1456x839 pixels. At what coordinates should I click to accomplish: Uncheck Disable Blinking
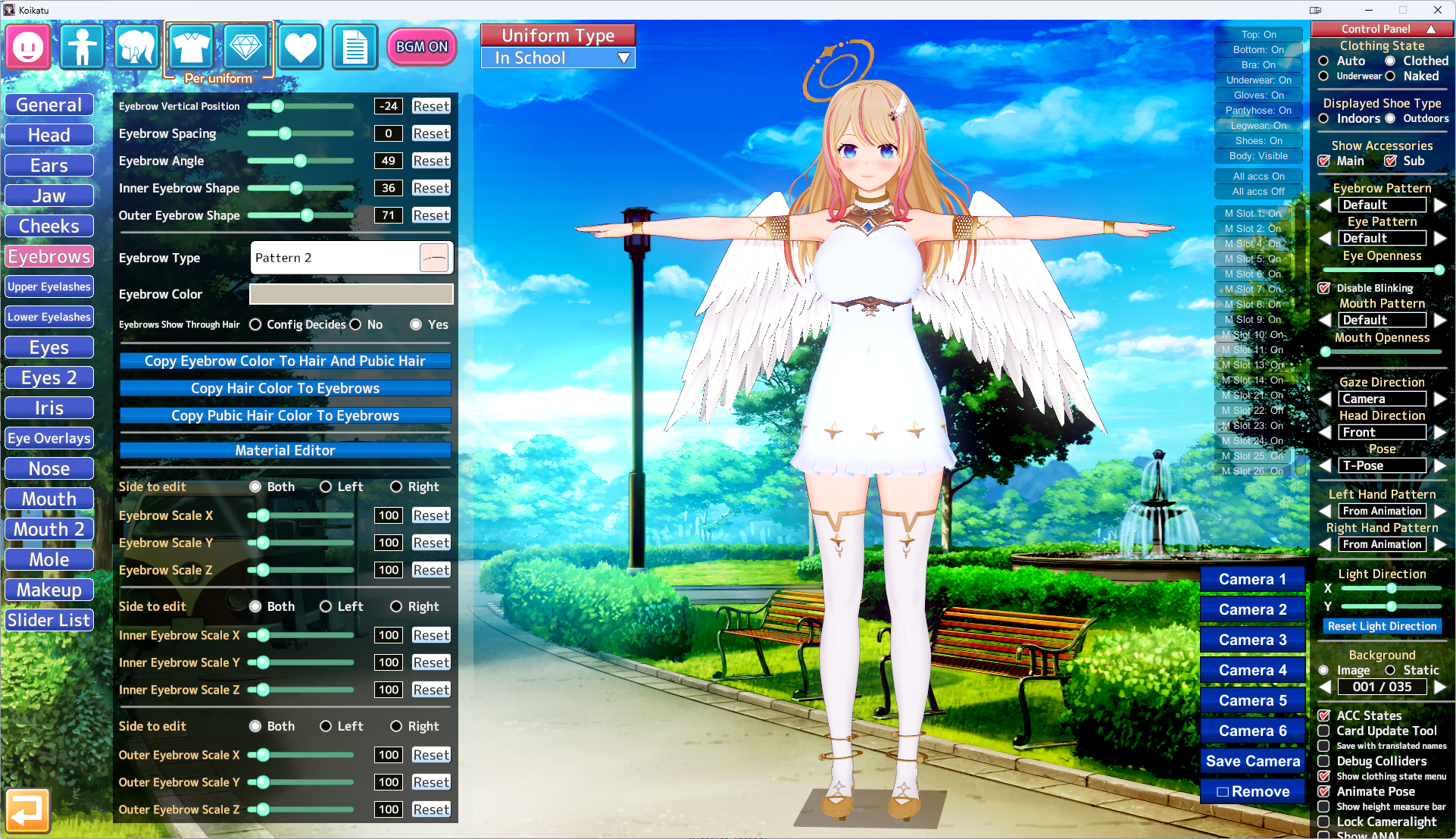click(1324, 288)
